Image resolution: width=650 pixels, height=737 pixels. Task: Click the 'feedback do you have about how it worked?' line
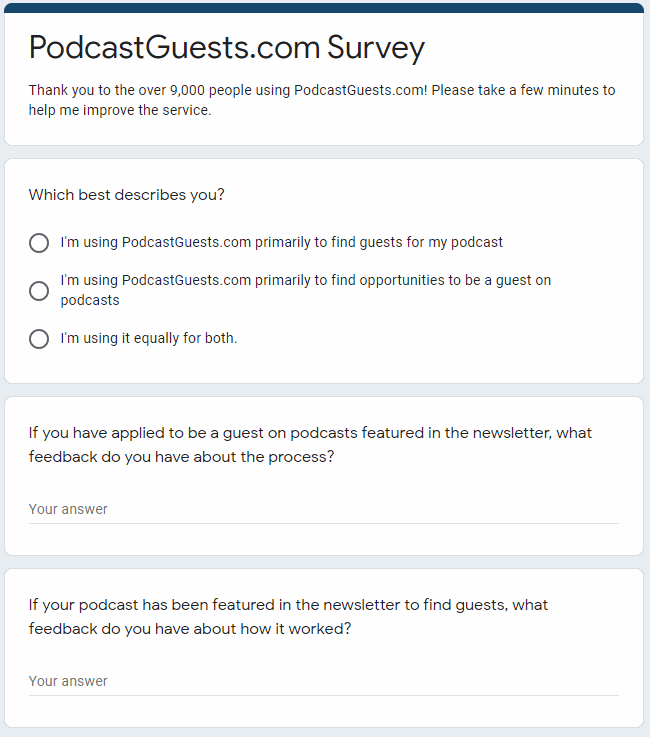tap(190, 629)
